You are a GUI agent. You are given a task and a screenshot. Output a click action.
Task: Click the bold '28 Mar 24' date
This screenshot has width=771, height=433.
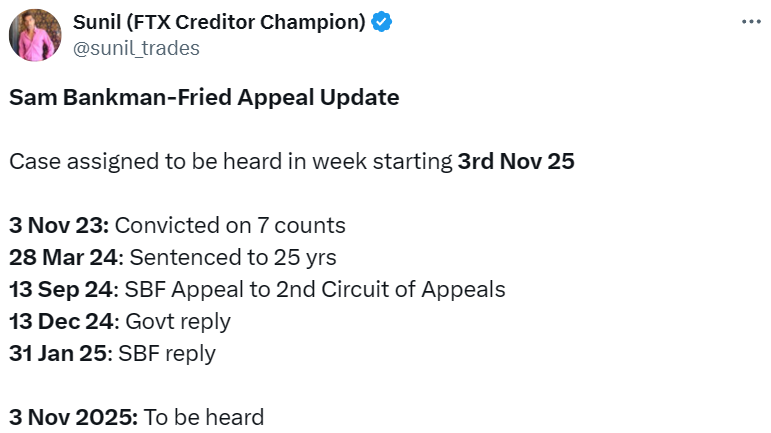tap(64, 257)
